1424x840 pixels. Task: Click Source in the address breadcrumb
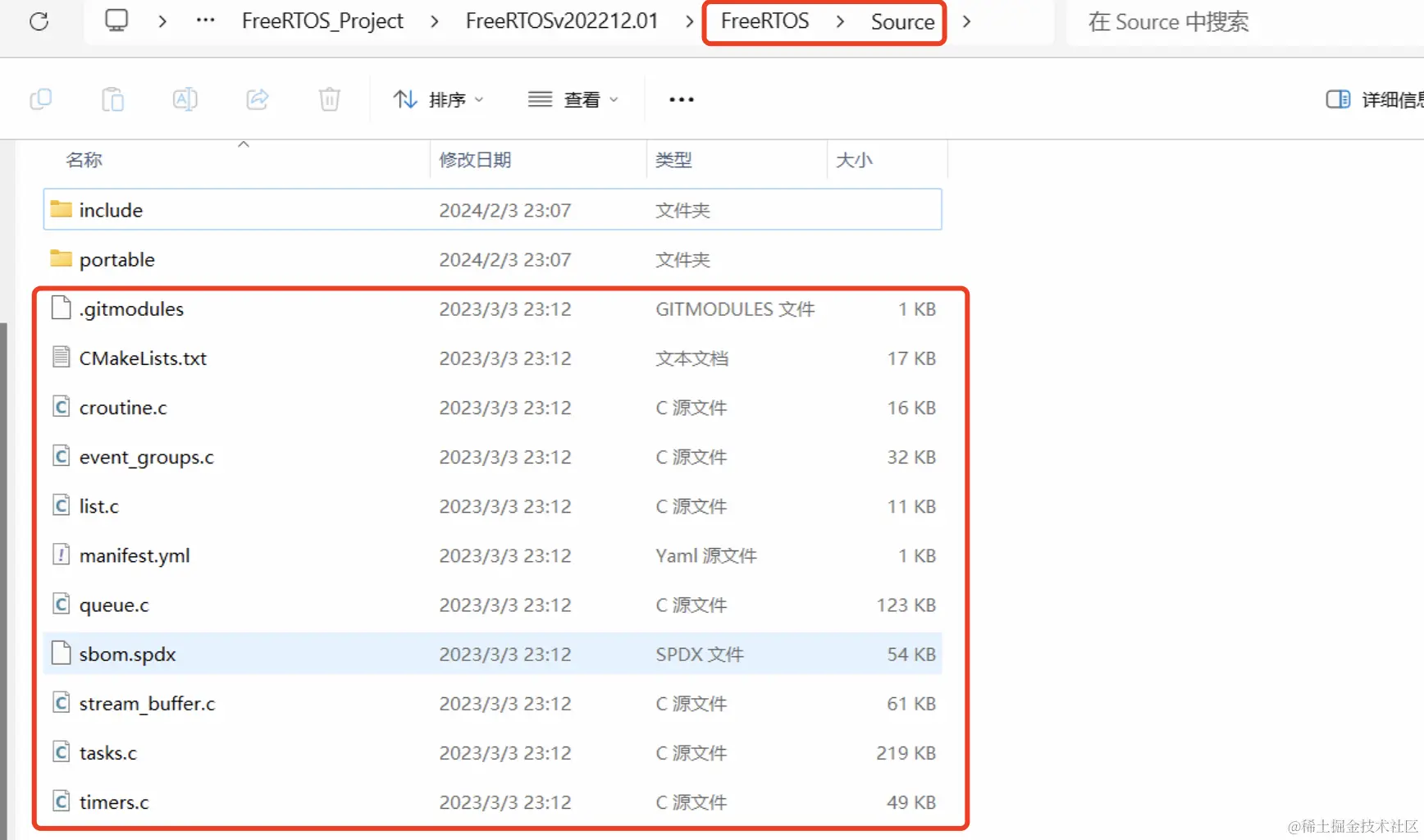902,21
